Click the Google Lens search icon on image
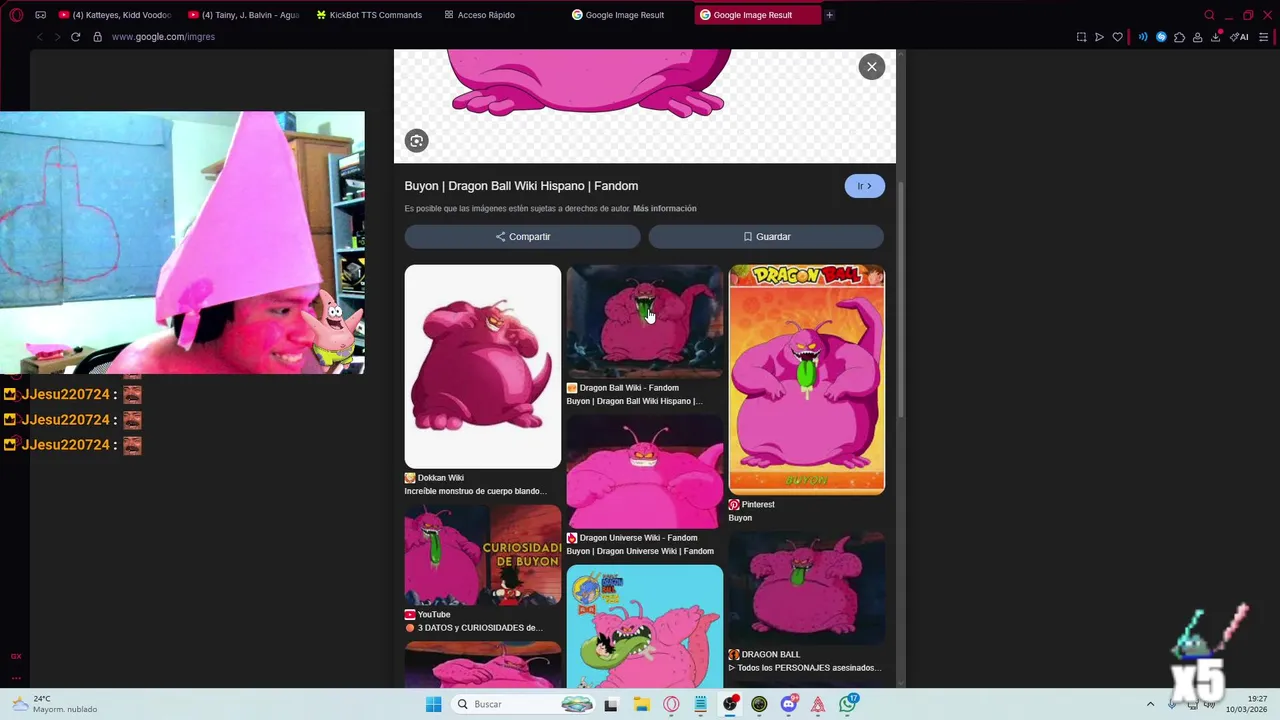This screenshot has height=720, width=1280. 416,141
